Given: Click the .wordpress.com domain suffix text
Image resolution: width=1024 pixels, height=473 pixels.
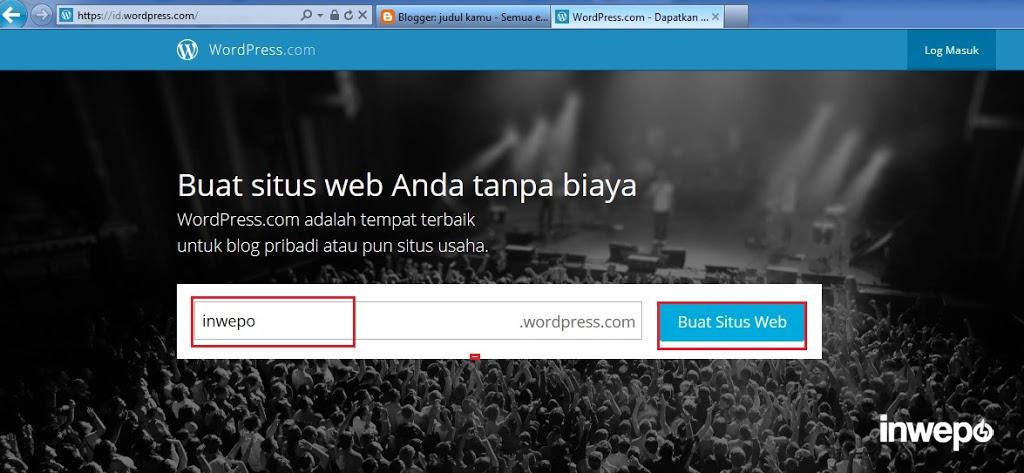Looking at the screenshot, I should pyautogui.click(x=577, y=322).
